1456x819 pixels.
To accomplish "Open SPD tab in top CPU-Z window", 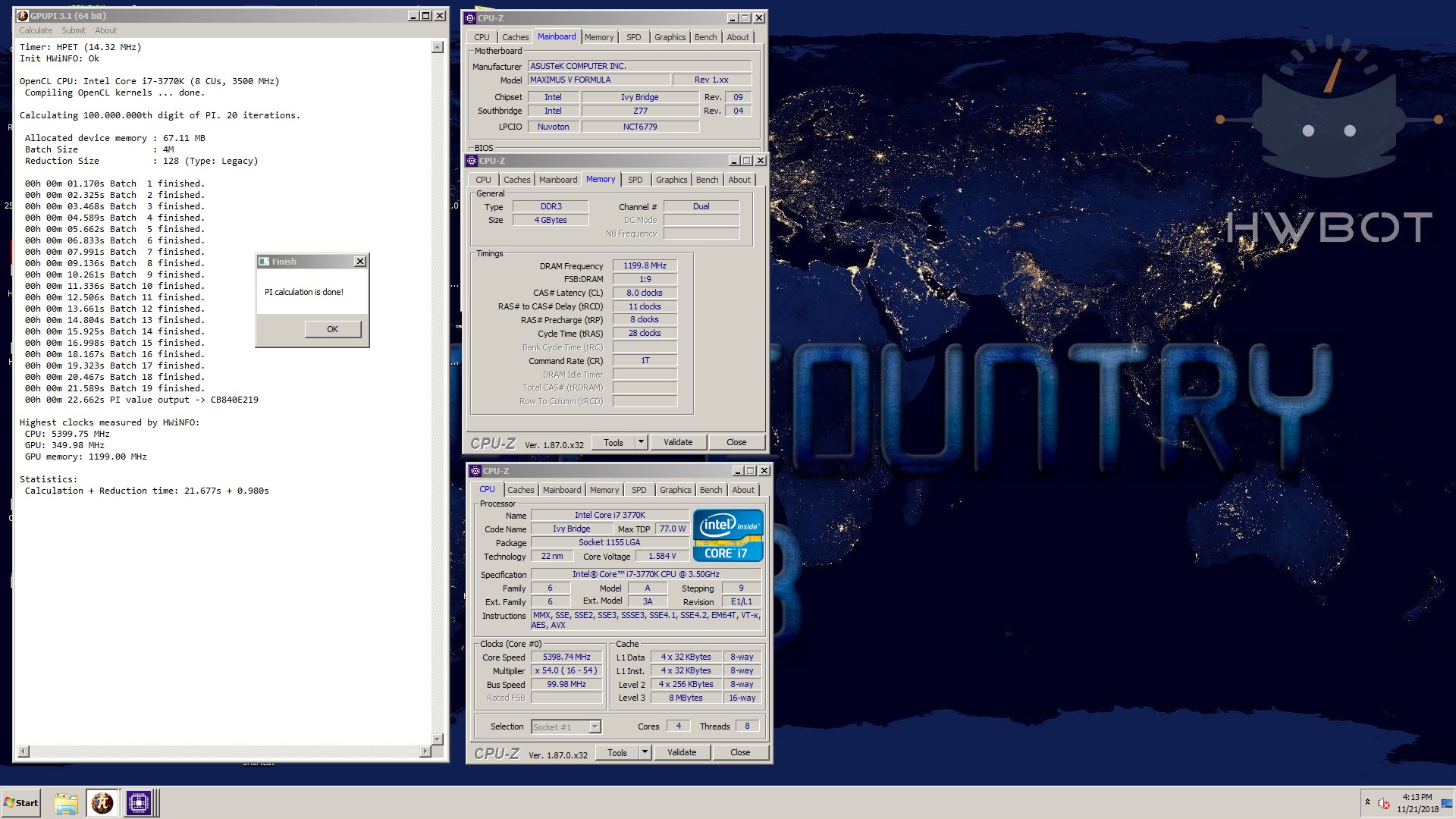I will click(634, 37).
